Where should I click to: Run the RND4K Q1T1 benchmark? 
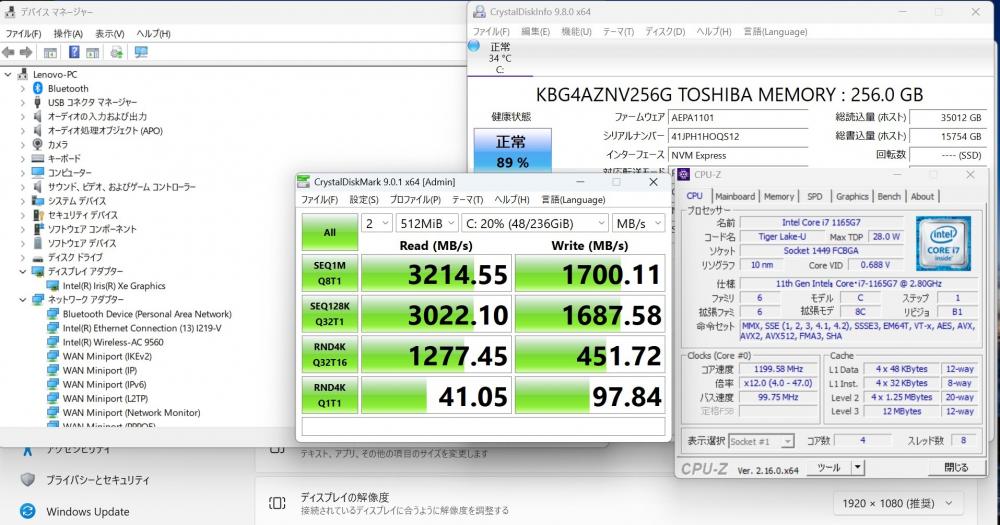coord(330,396)
